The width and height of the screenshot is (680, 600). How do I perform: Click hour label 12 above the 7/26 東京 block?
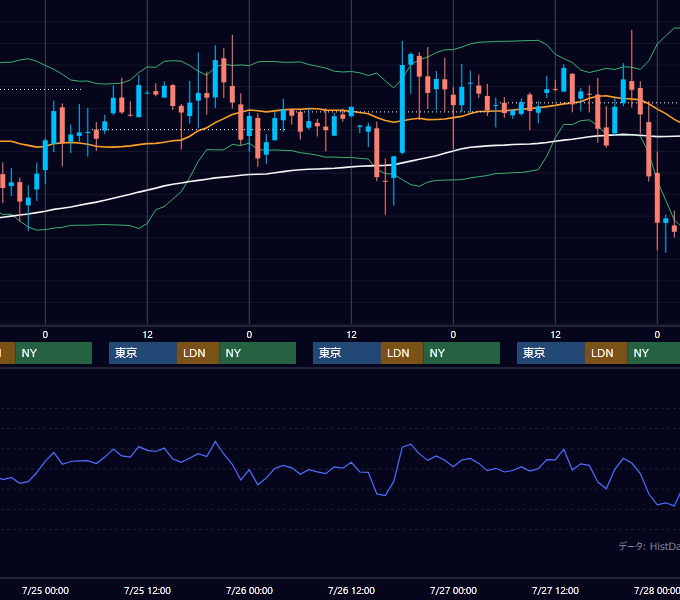click(351, 335)
